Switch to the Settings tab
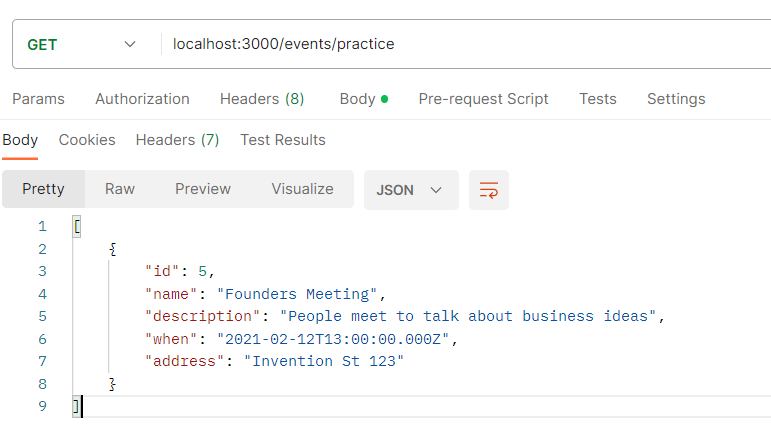 point(676,99)
